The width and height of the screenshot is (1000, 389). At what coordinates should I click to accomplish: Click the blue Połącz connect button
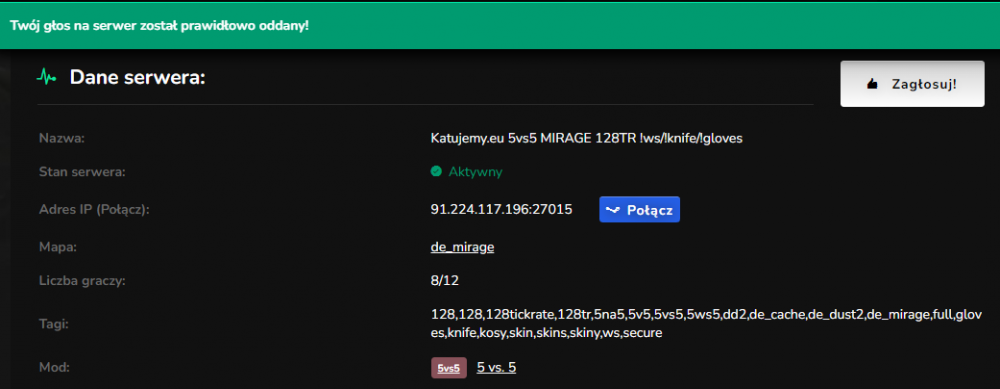639,209
